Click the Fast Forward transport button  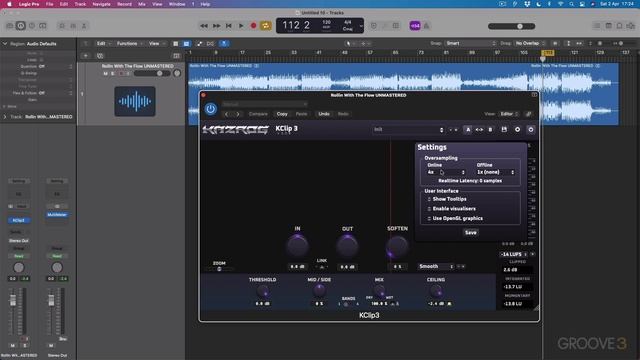tap(216, 26)
